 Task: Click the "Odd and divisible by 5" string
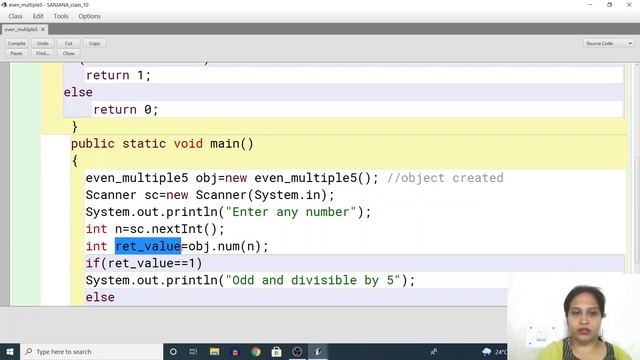point(313,280)
